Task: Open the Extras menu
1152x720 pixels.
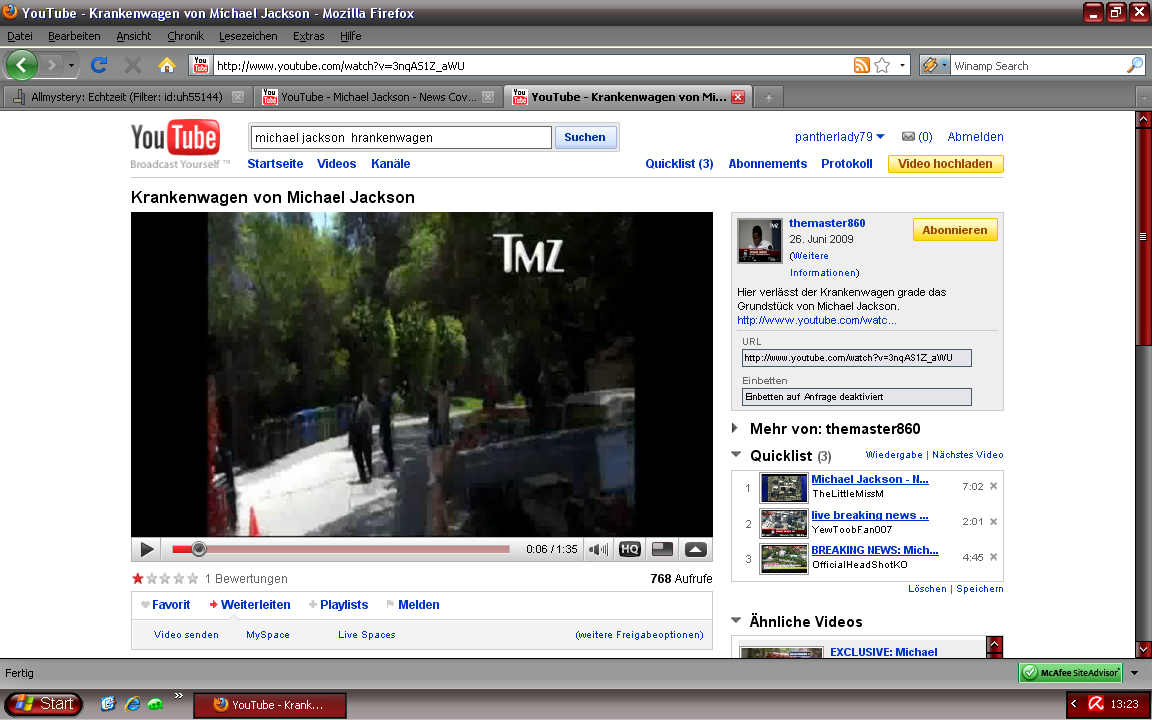Action: (309, 36)
